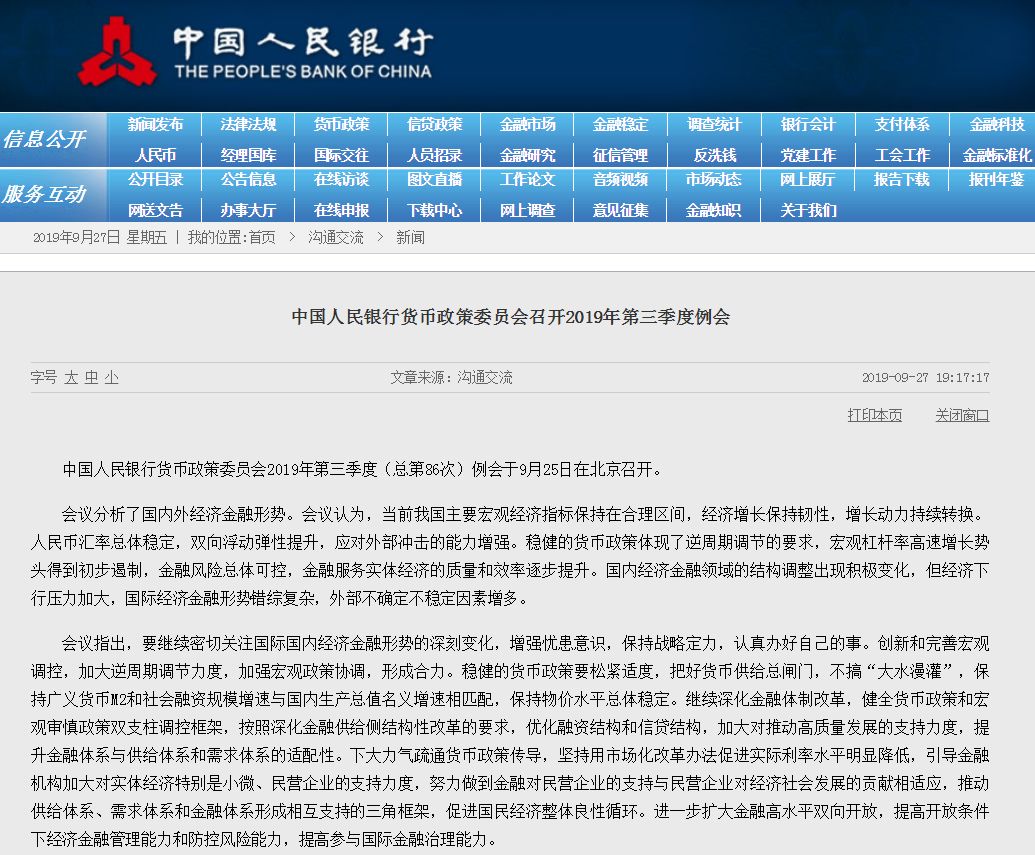Set font size to small (小)
This screenshot has height=855, width=1035.
point(111,378)
